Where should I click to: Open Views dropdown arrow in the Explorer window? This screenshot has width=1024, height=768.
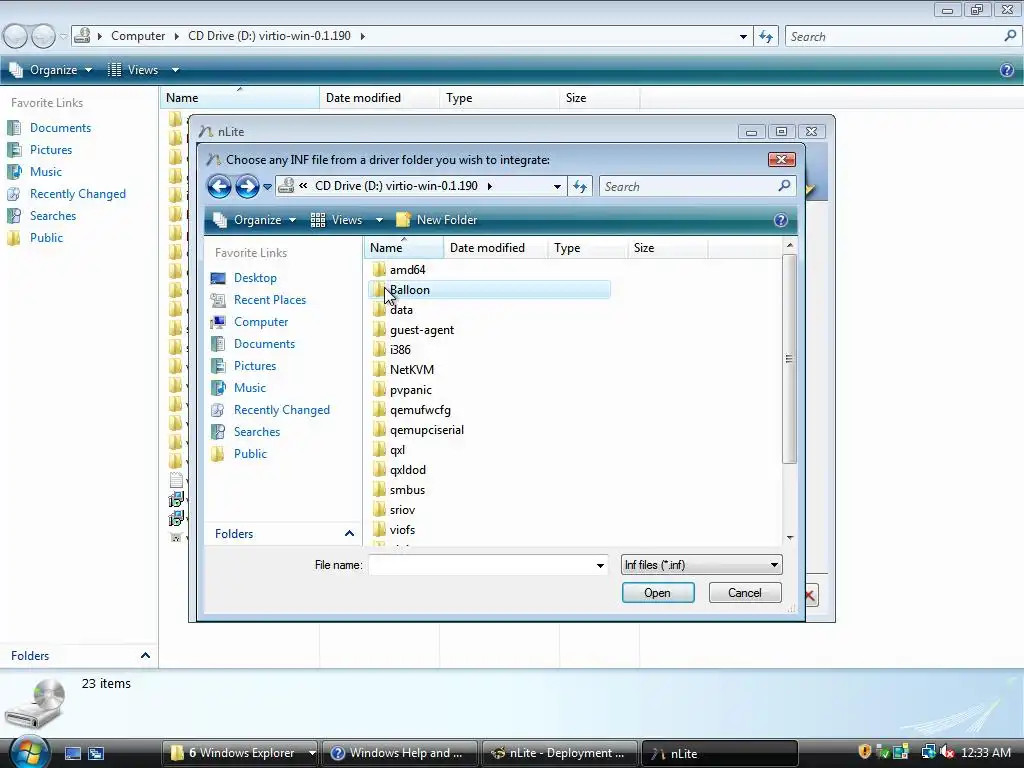click(x=175, y=70)
